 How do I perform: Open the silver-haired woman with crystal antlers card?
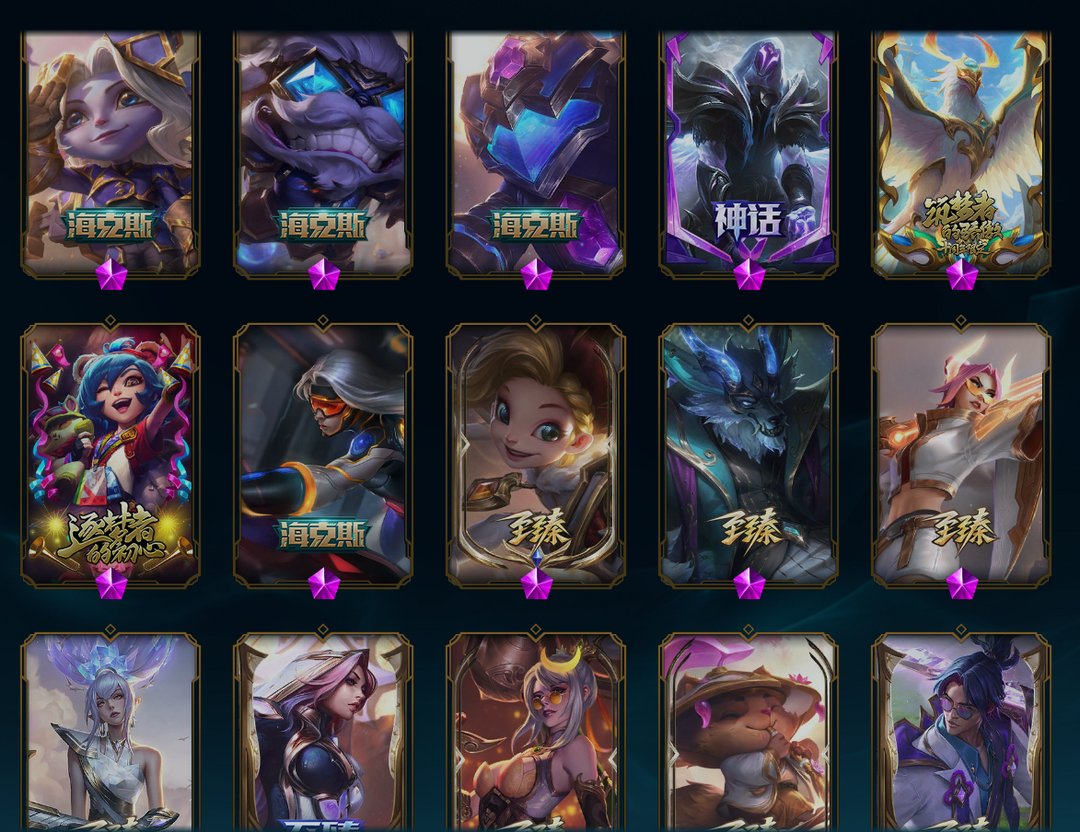click(x=111, y=733)
